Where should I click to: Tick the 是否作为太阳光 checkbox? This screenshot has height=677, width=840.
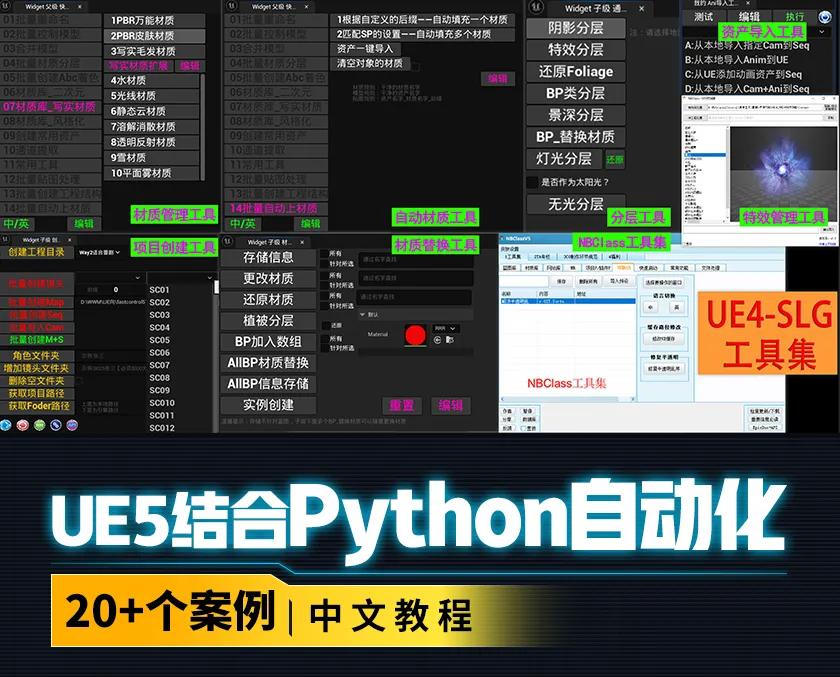[x=532, y=182]
